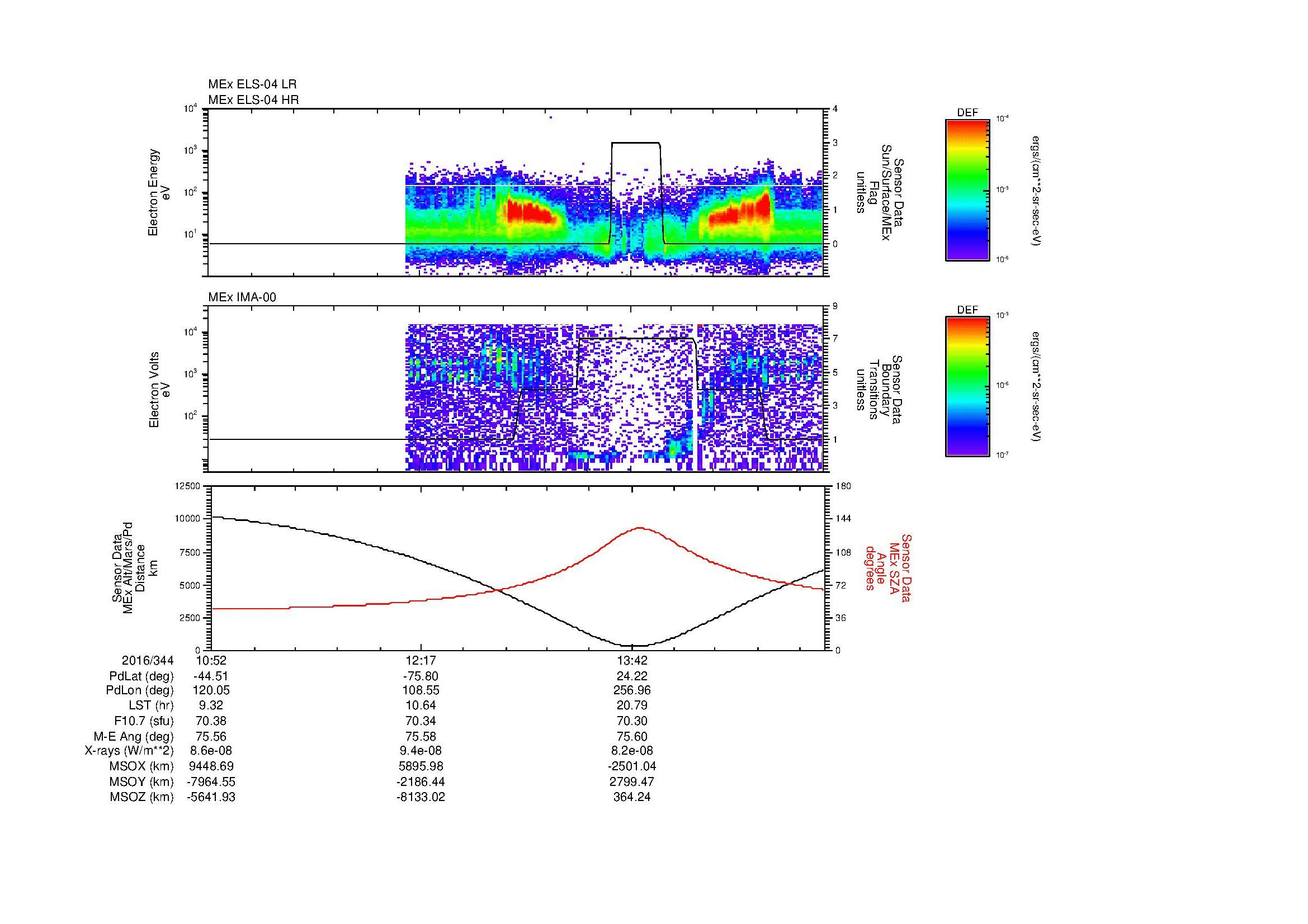
Task: Click M-E Ang value '75.60'
Action: click(x=632, y=736)
